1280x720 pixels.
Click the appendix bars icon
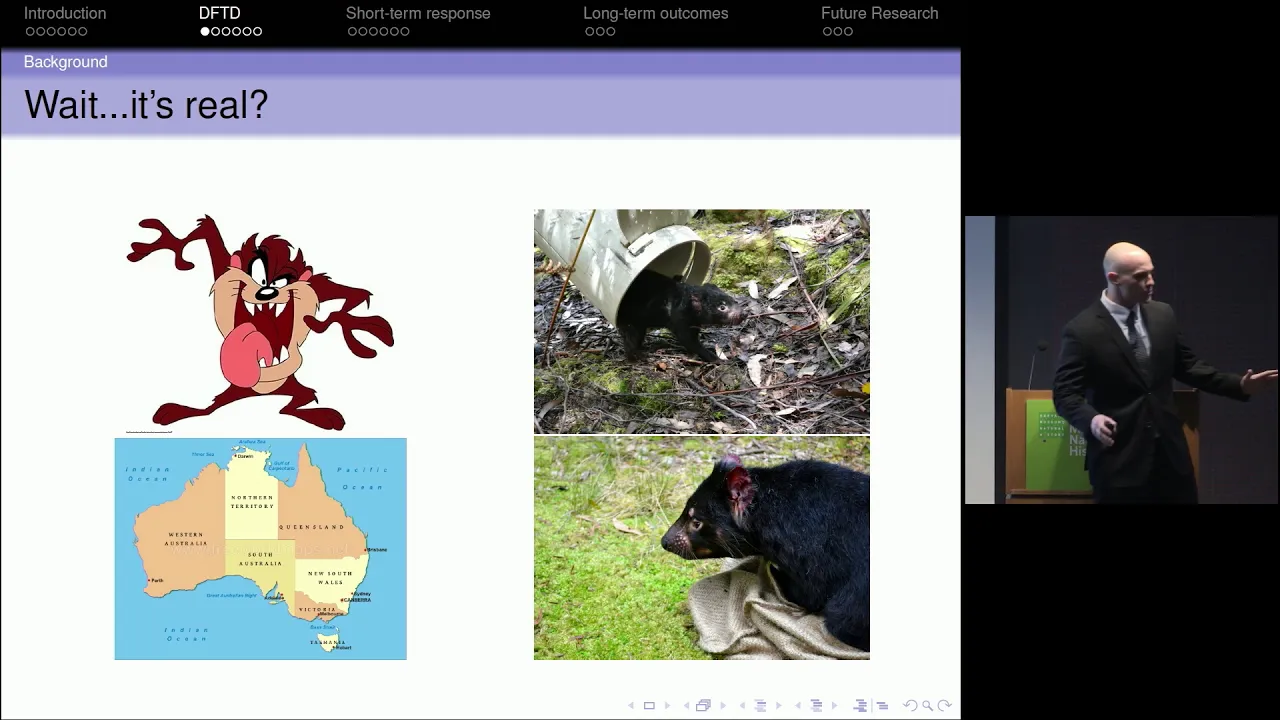(882, 705)
